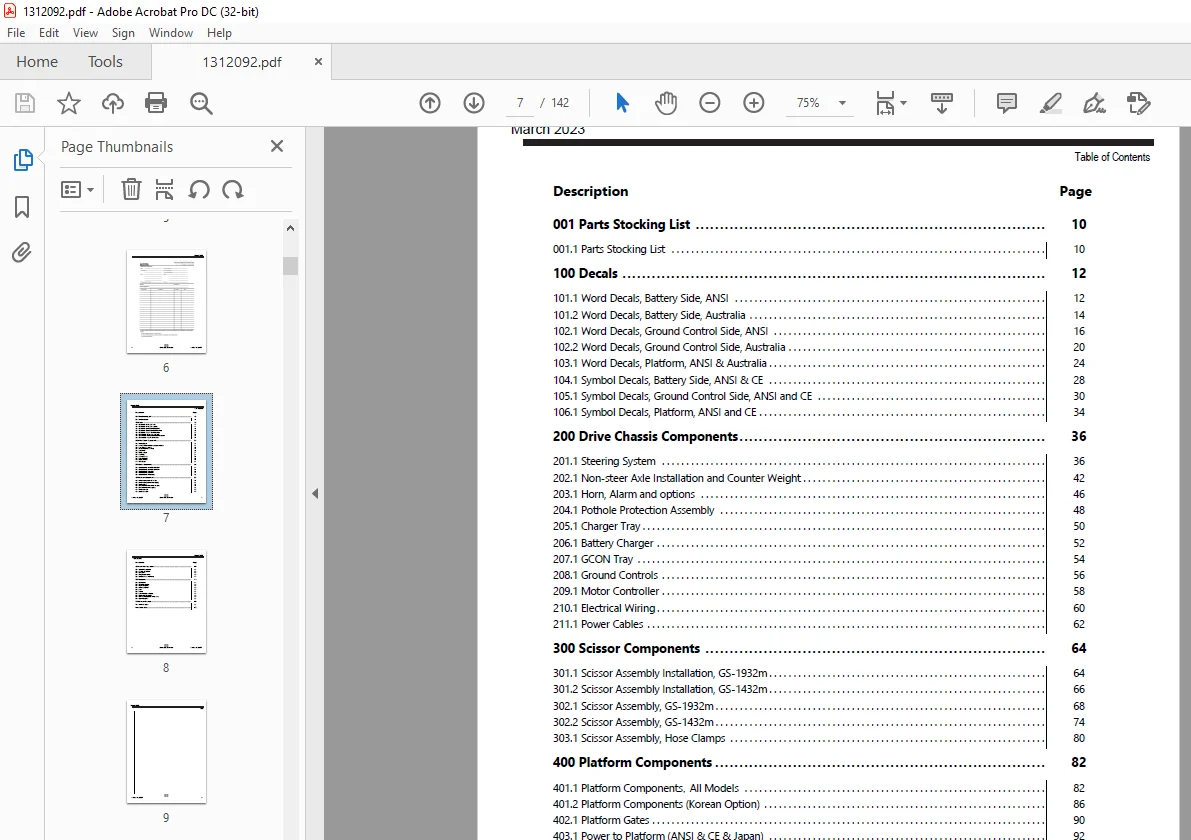Open the Bookmarks side panel

pyautogui.click(x=22, y=207)
